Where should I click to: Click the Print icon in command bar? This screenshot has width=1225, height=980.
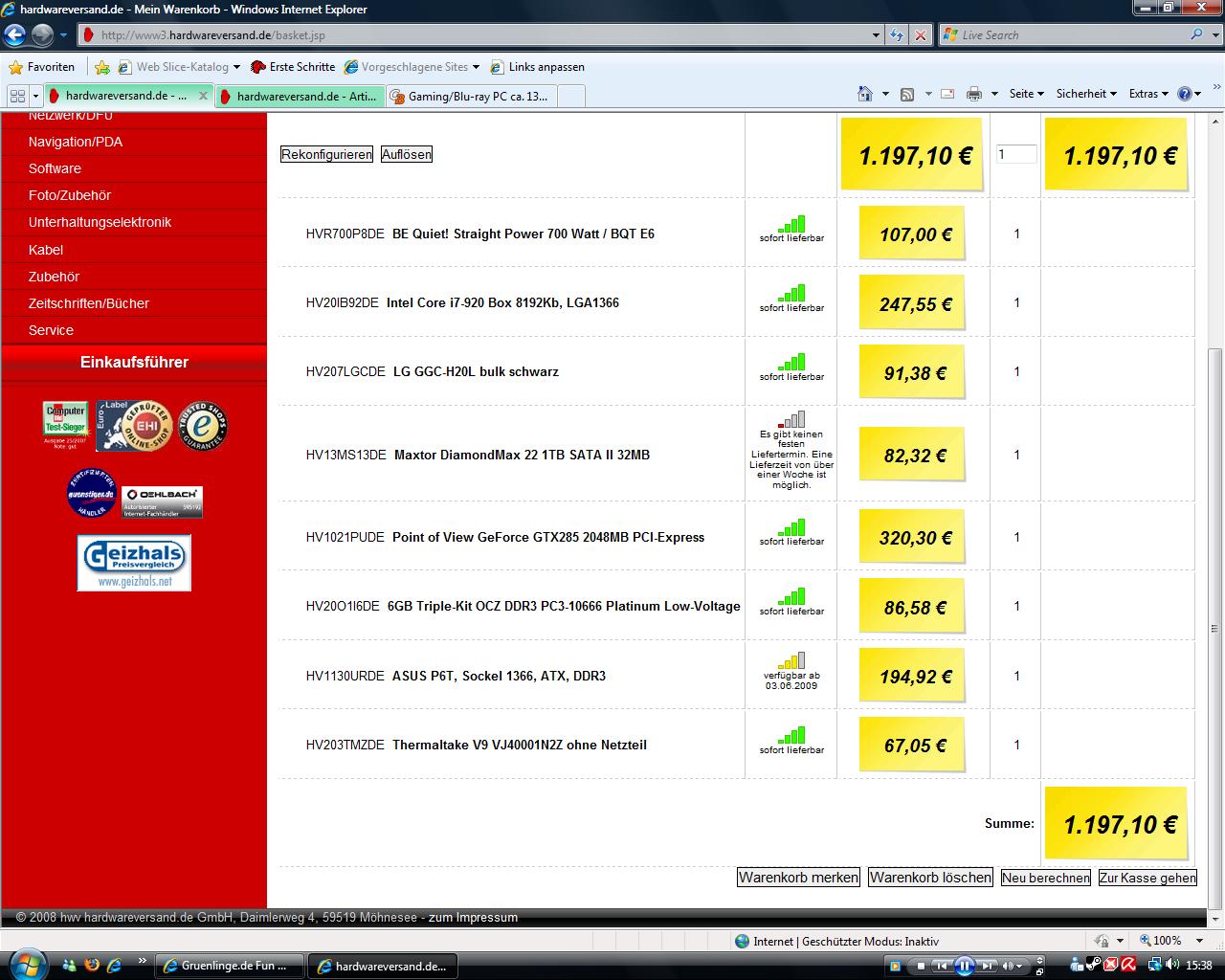(x=974, y=94)
